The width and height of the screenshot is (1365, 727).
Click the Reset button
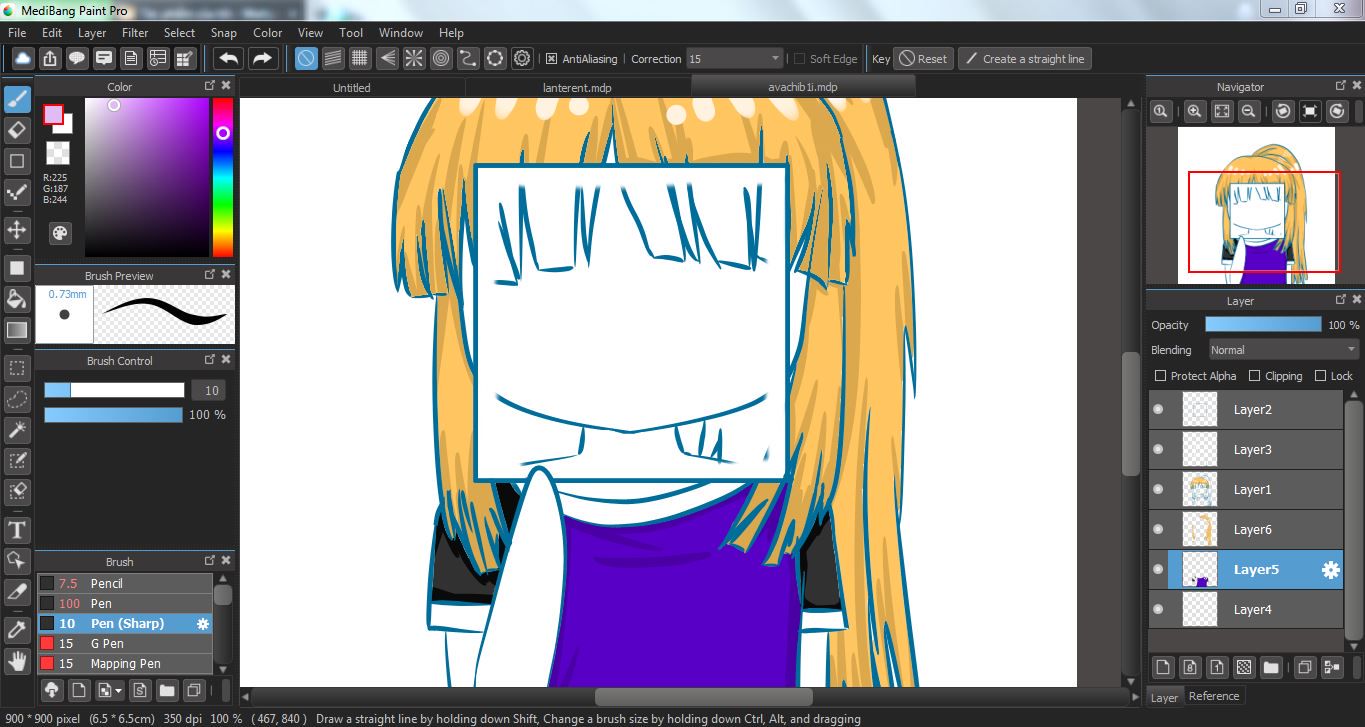coord(922,59)
